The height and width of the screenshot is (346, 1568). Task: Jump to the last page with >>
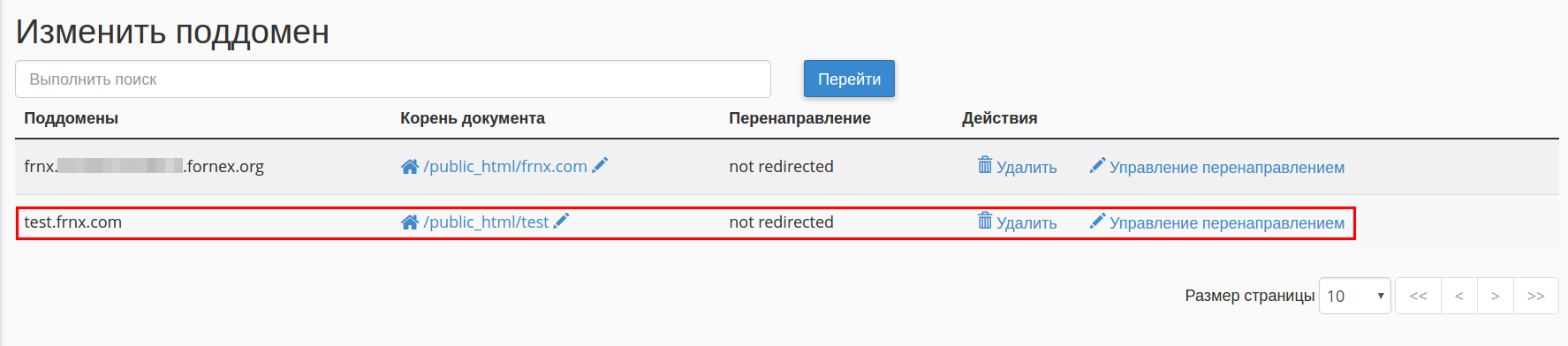click(1536, 296)
